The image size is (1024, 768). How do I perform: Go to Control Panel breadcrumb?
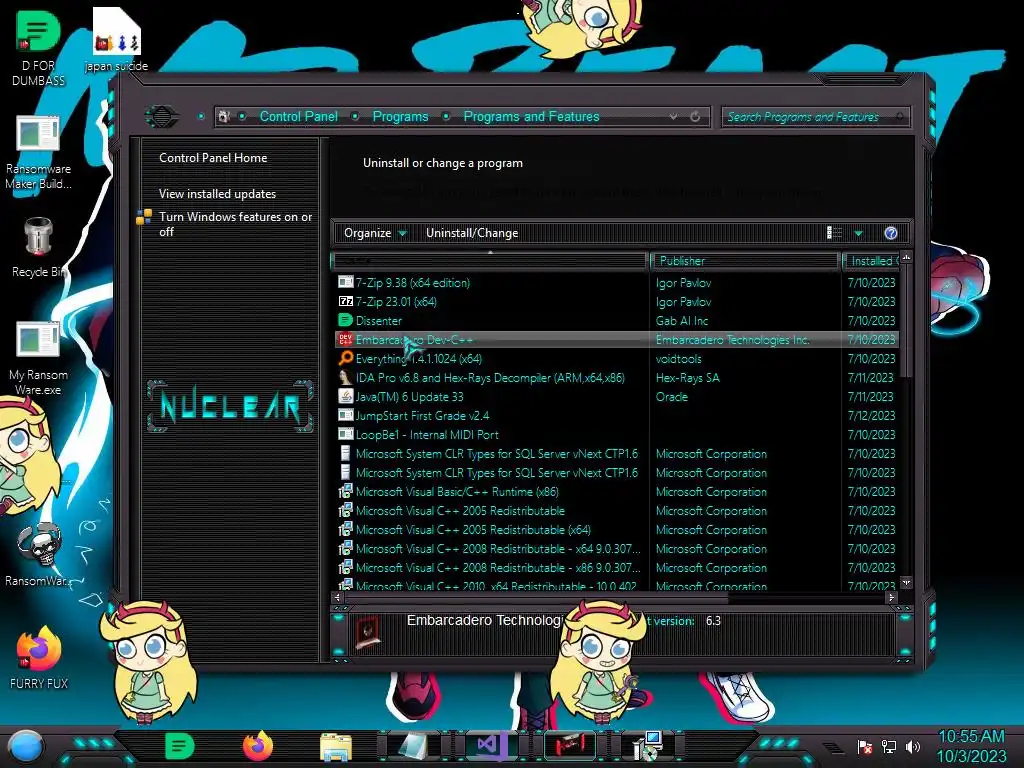point(298,116)
